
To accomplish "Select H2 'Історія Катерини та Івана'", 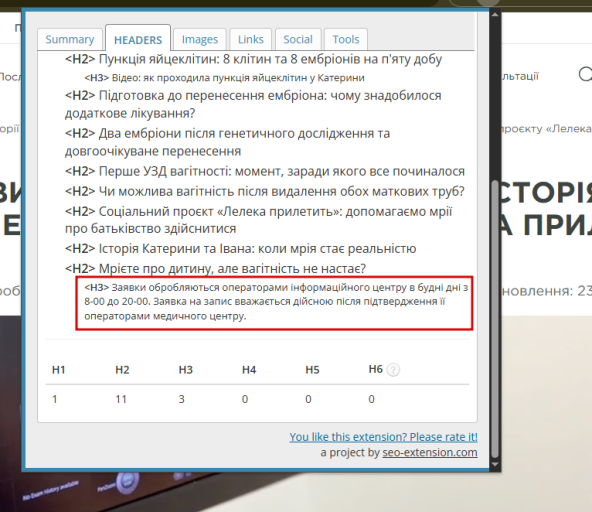I will [x=240, y=249].
